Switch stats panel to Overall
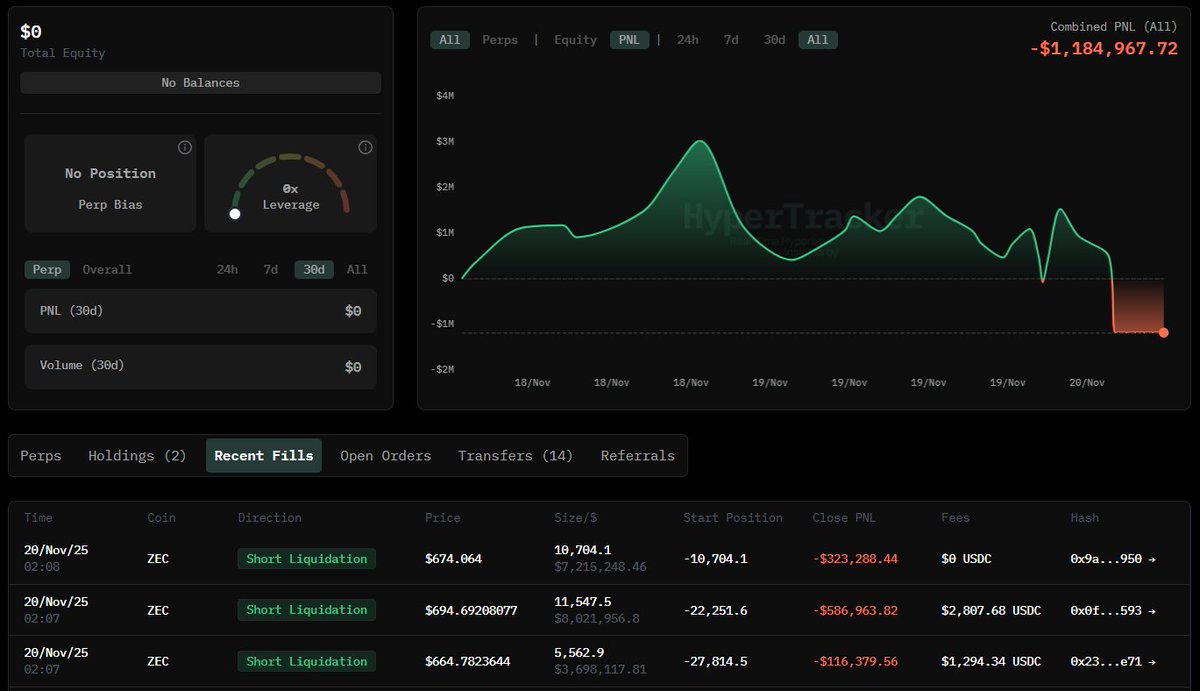 [x=107, y=269]
